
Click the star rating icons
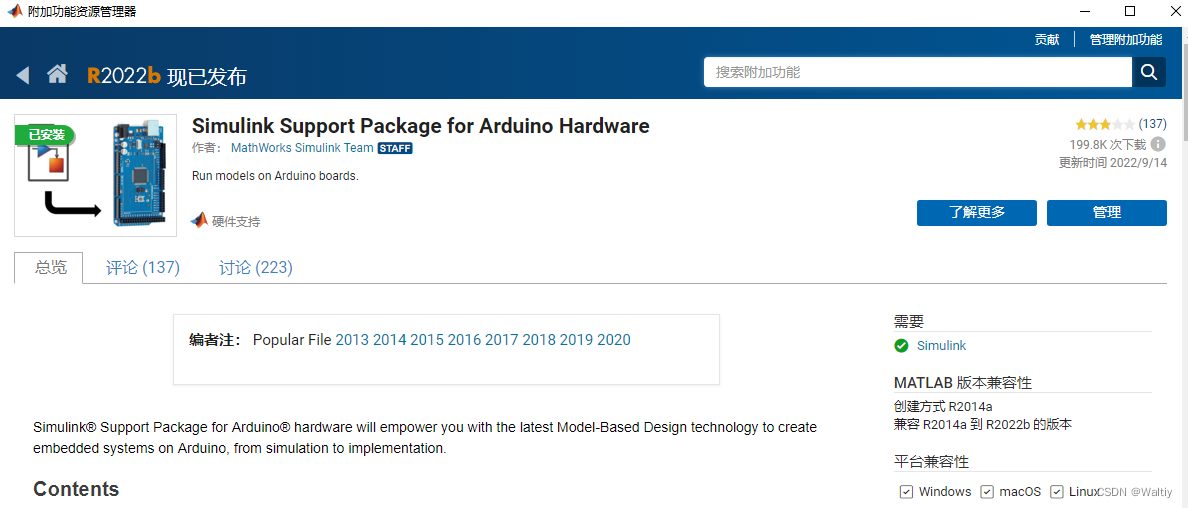click(x=1104, y=125)
